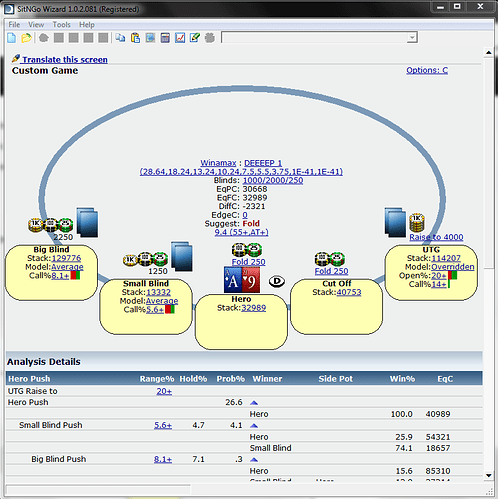Click the vertical scrollbar down arrow
The height and width of the screenshot is (499, 498).
click(489, 475)
